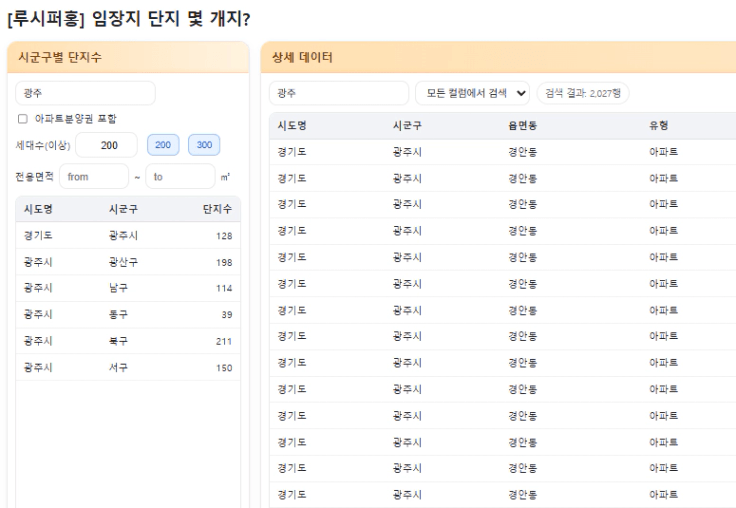Toggle the 아파트분양권 포함 checkbox
The height and width of the screenshot is (508, 736).
[22, 119]
